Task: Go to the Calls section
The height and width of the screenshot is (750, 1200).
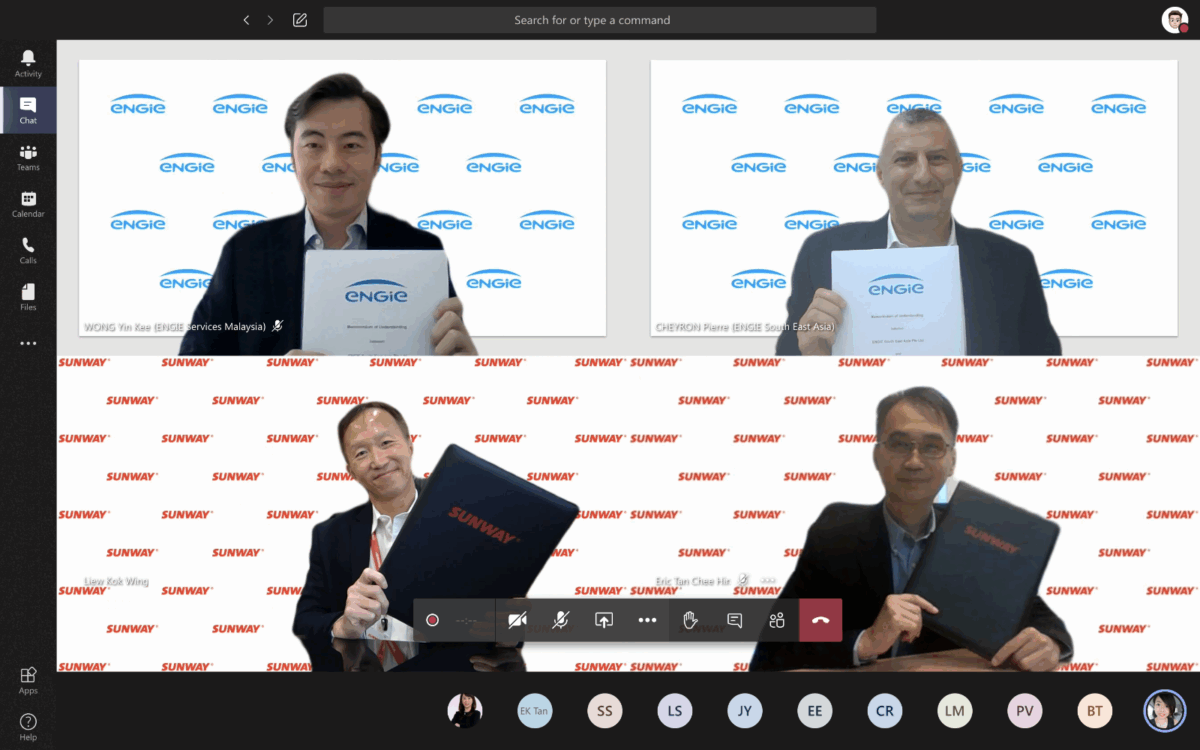Action: pyautogui.click(x=28, y=250)
